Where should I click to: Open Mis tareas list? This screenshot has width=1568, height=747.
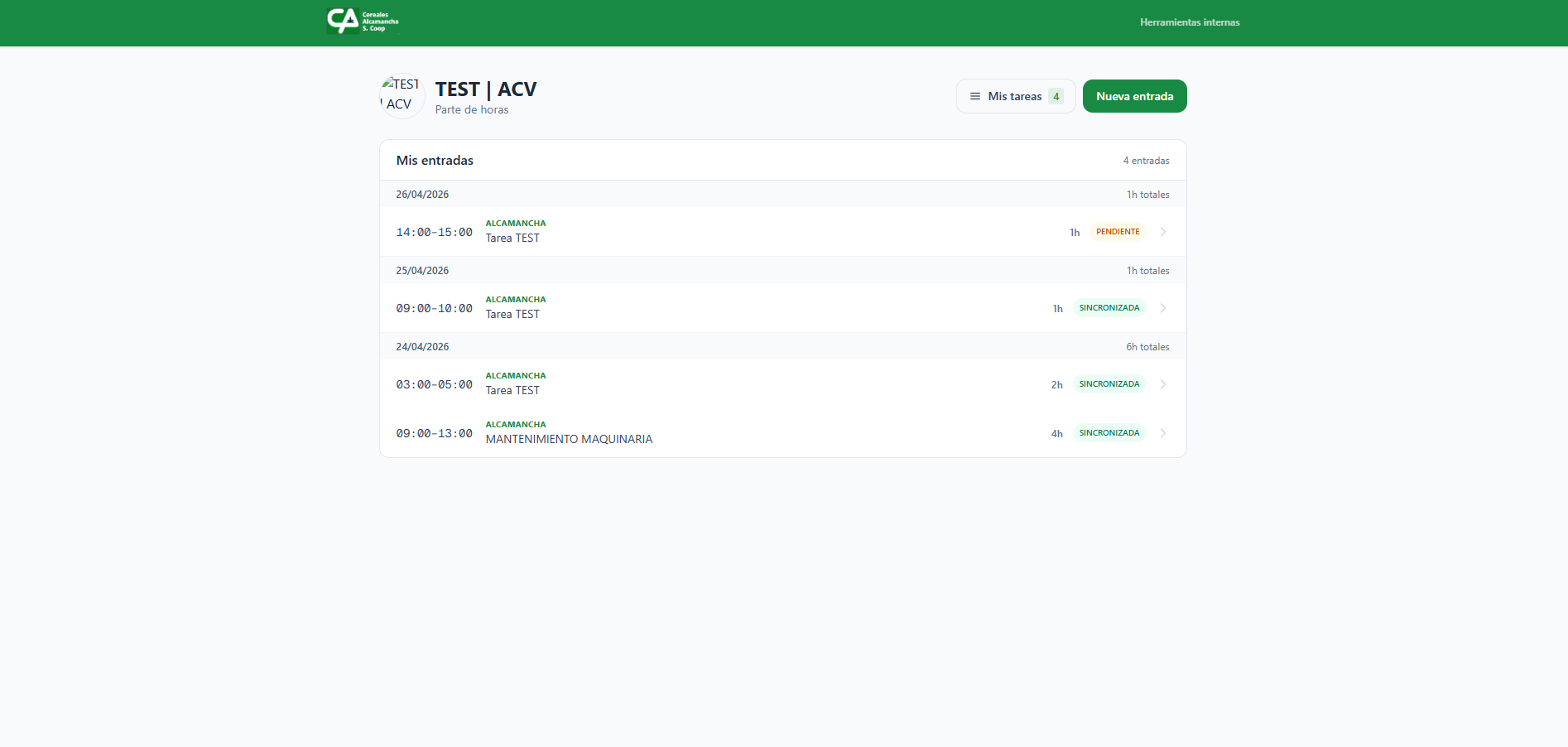(1014, 96)
